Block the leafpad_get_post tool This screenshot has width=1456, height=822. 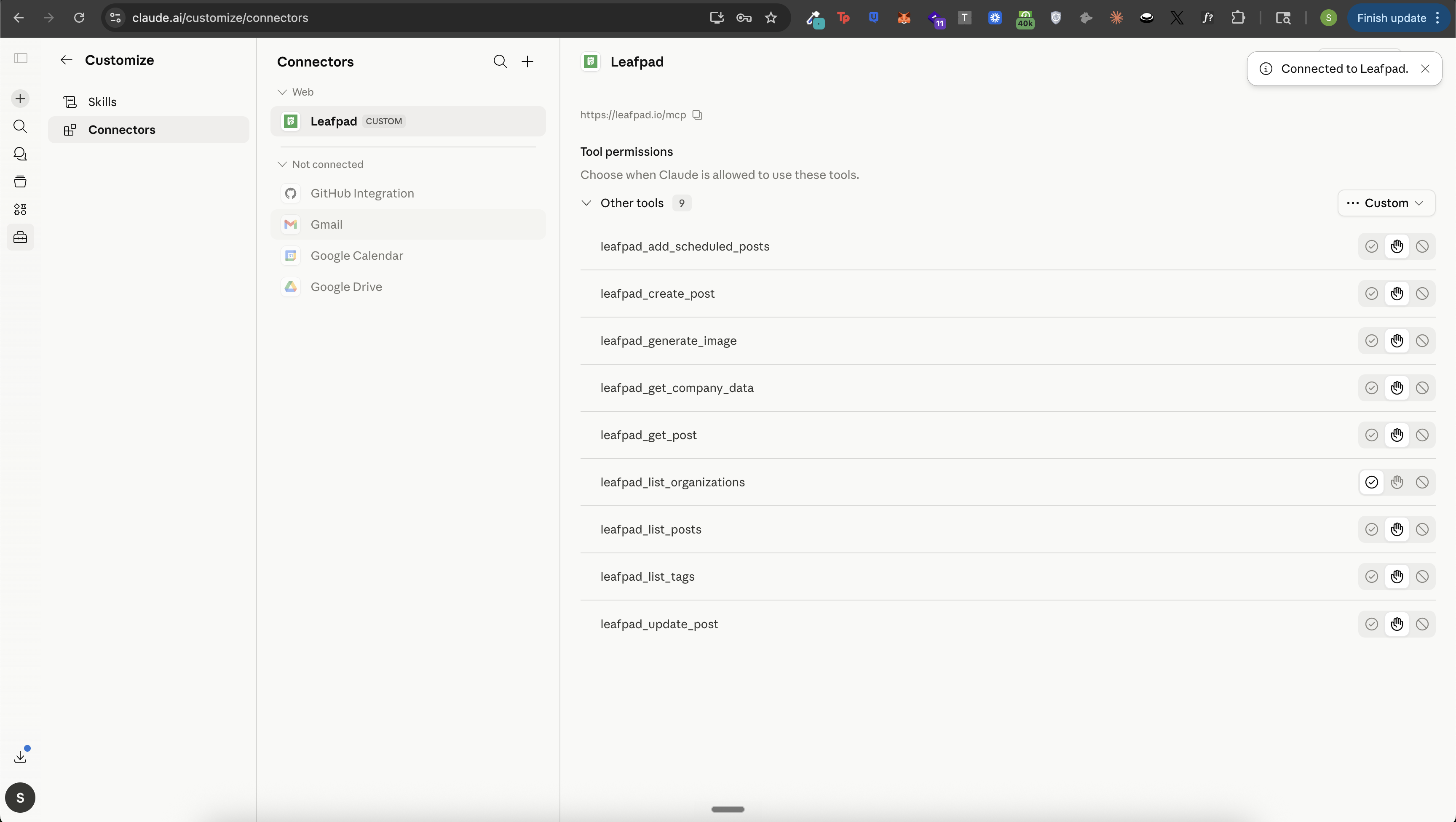[1422, 435]
